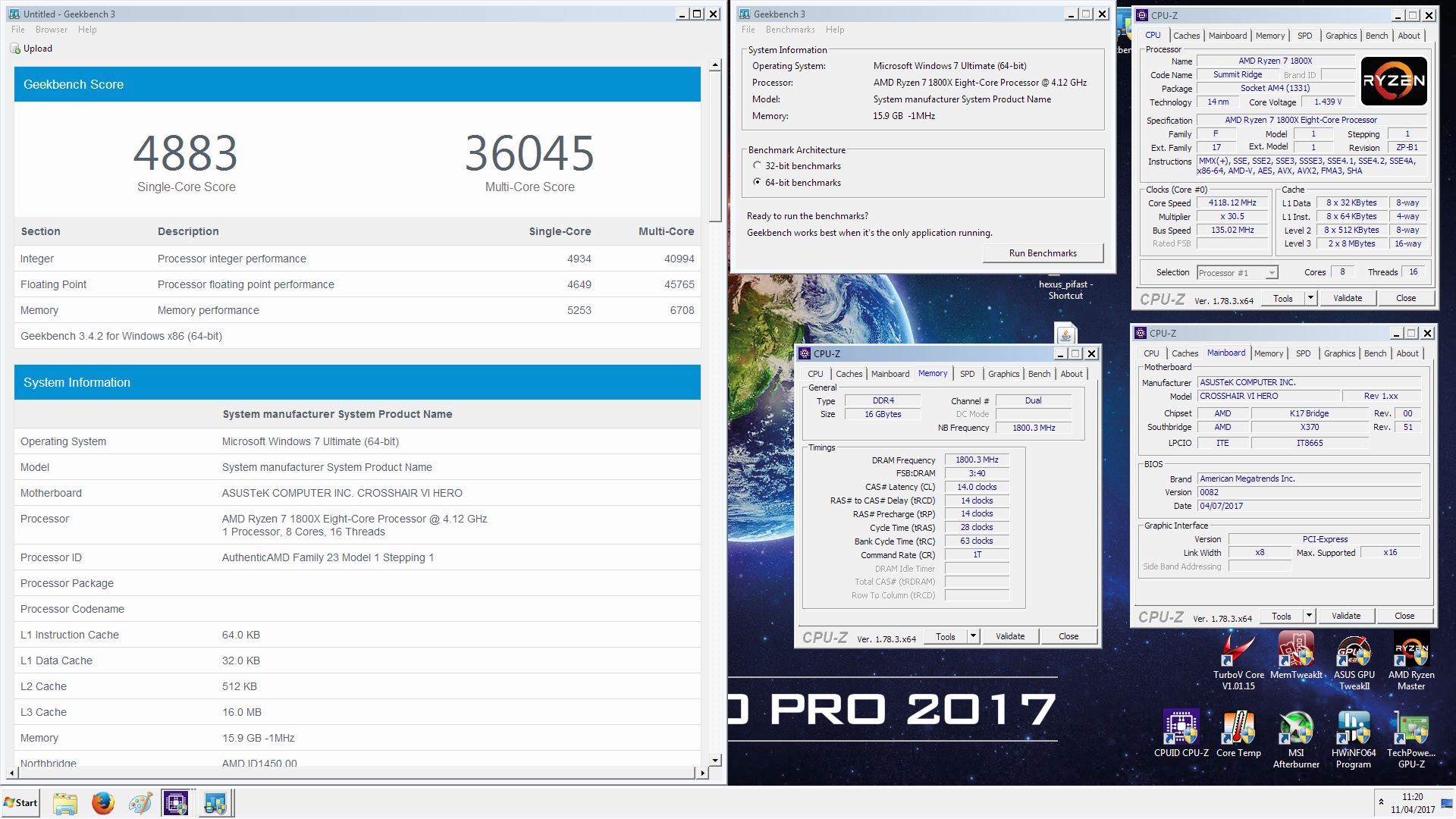
Task: Click the CAS# Latency 14.0 clocks value
Action: [977, 488]
